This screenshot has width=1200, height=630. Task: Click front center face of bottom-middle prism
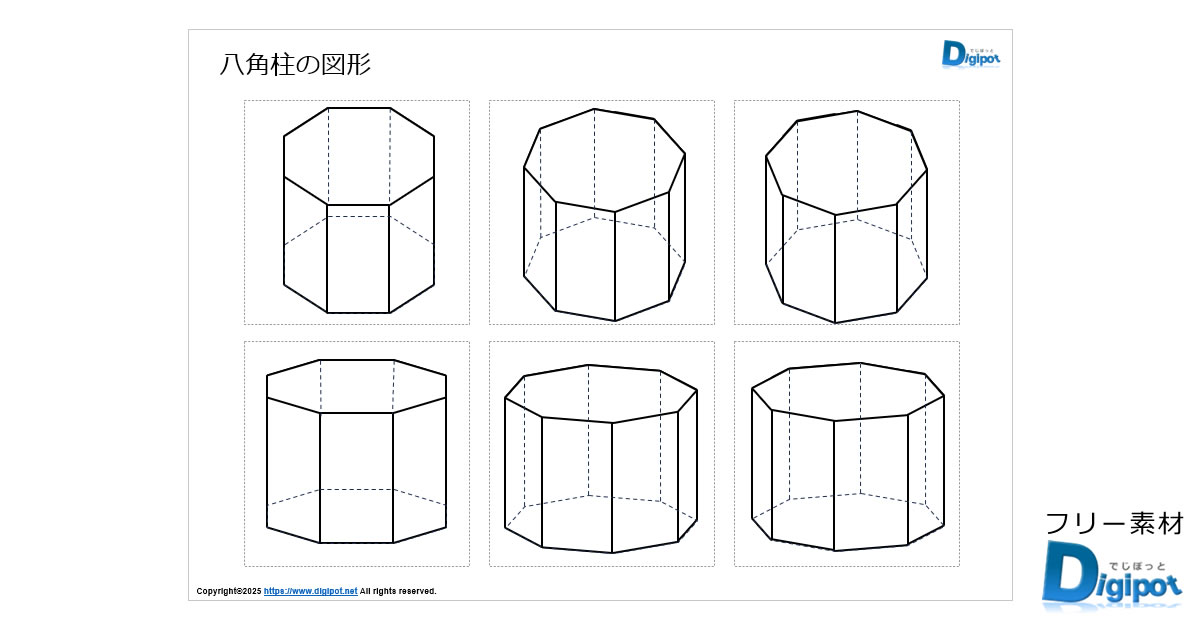[x=577, y=486]
